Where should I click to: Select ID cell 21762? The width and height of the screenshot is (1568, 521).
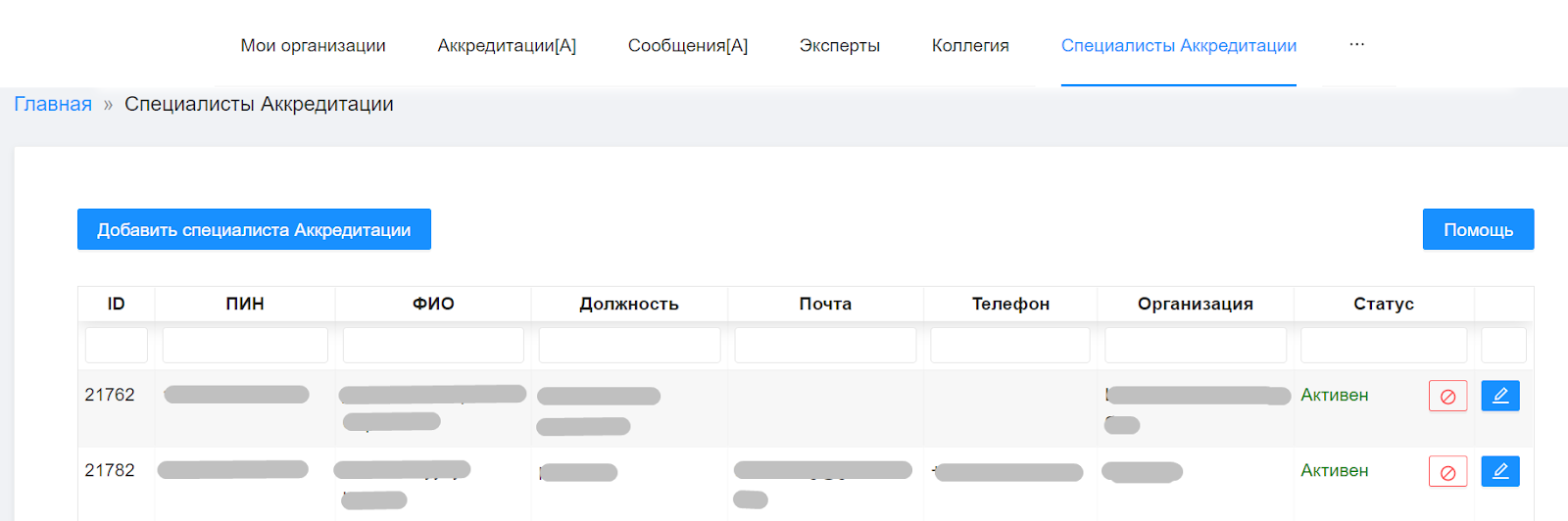click(110, 395)
